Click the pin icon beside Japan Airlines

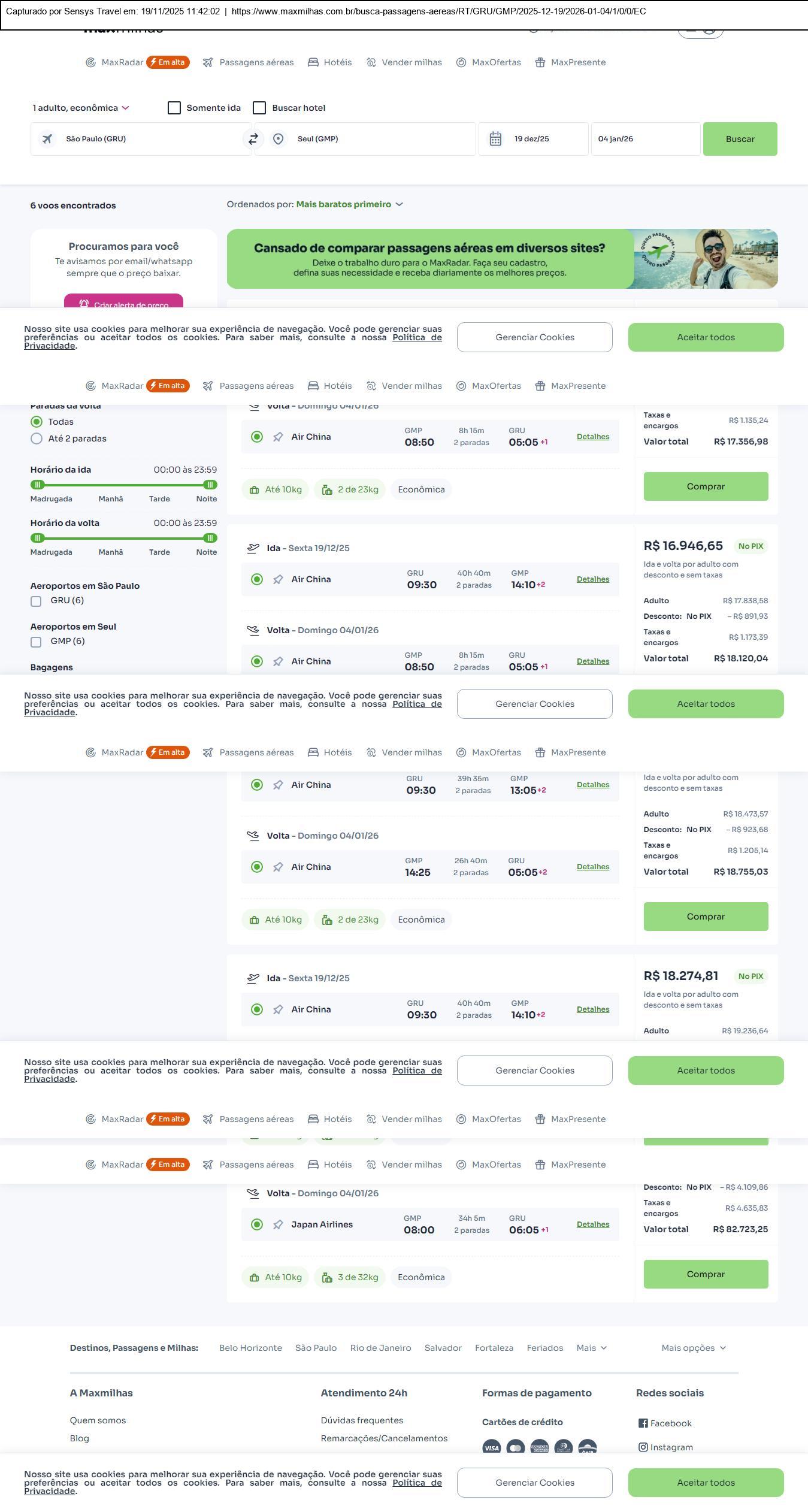(x=278, y=1224)
